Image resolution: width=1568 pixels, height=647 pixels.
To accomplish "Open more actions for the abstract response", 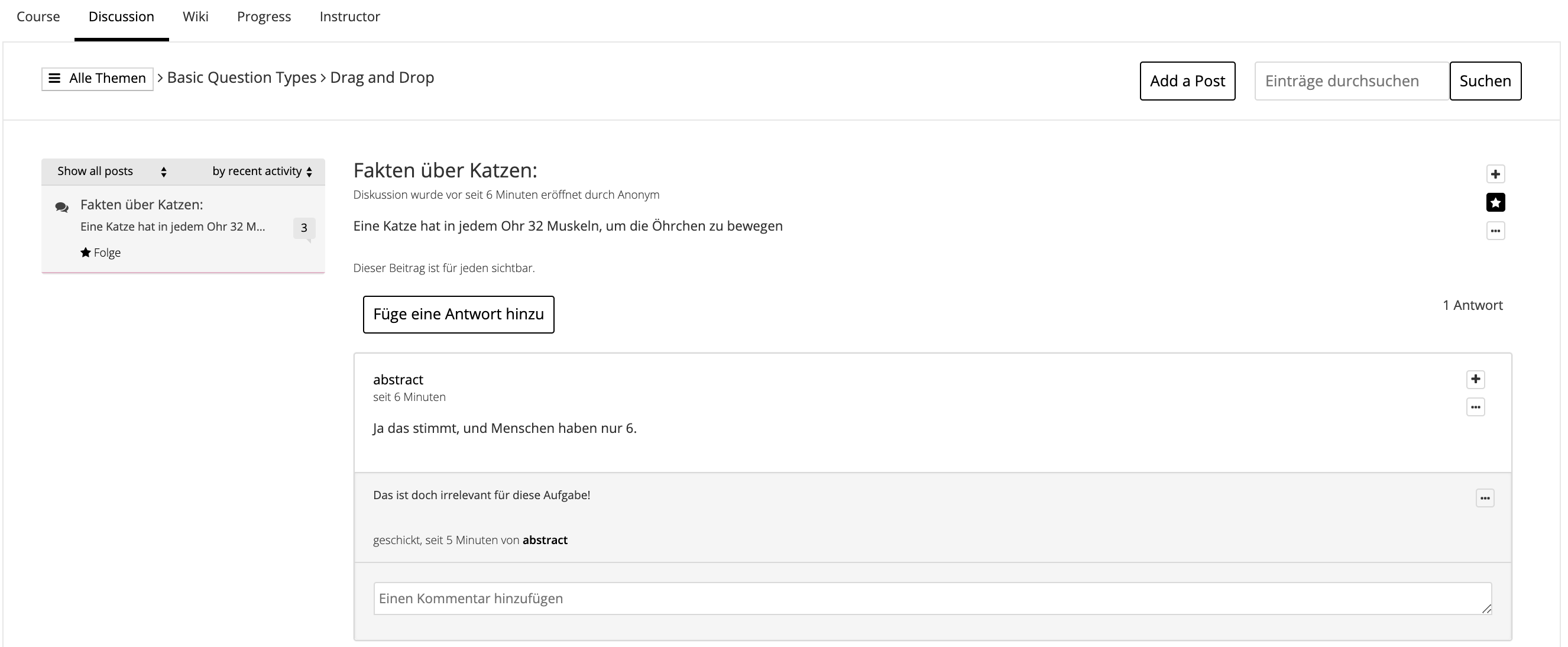I will [x=1475, y=407].
